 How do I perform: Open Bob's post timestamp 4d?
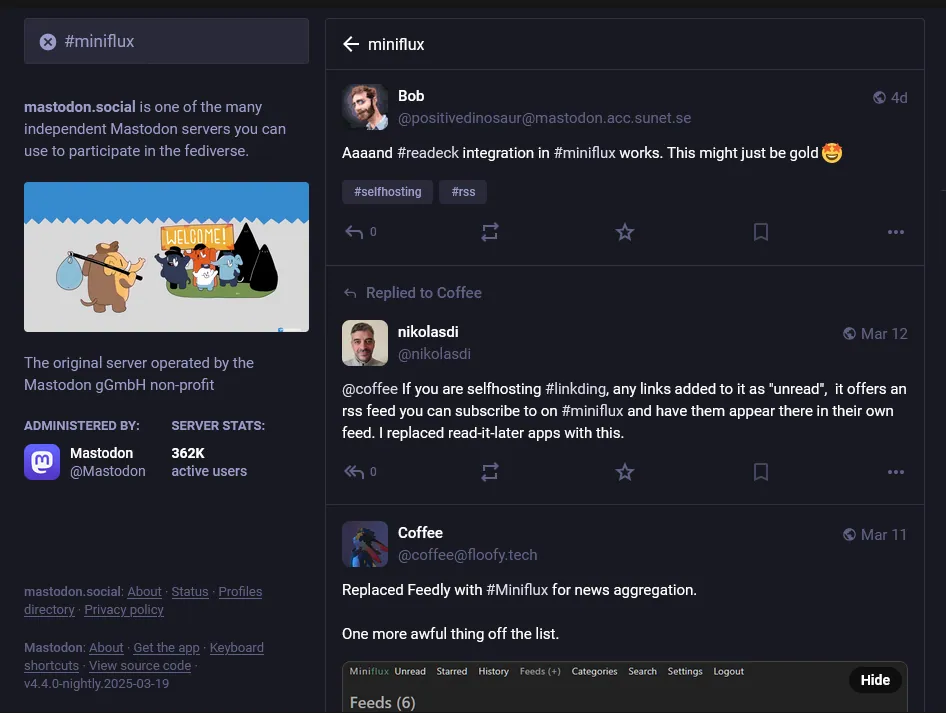899,98
